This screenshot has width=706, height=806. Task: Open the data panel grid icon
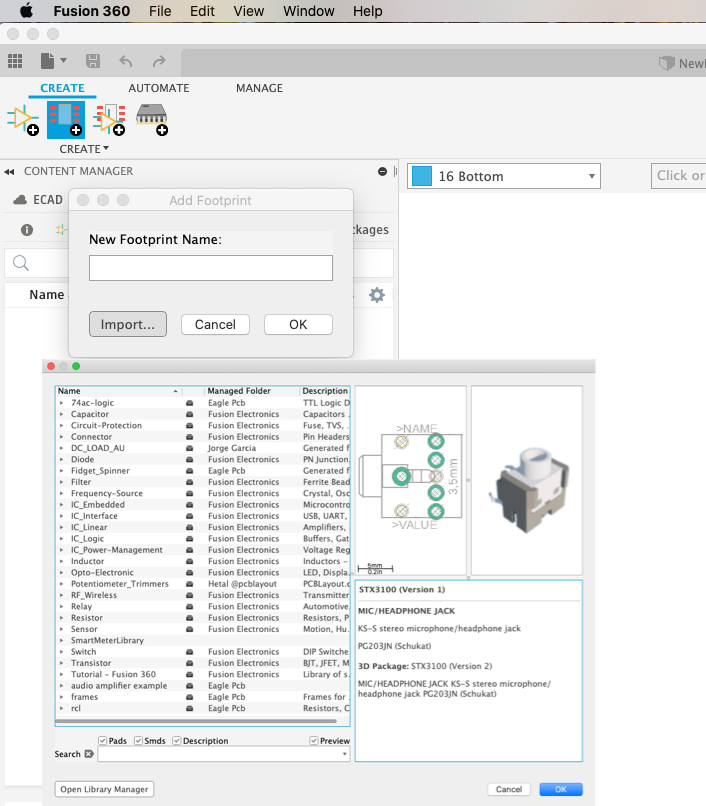point(15,61)
